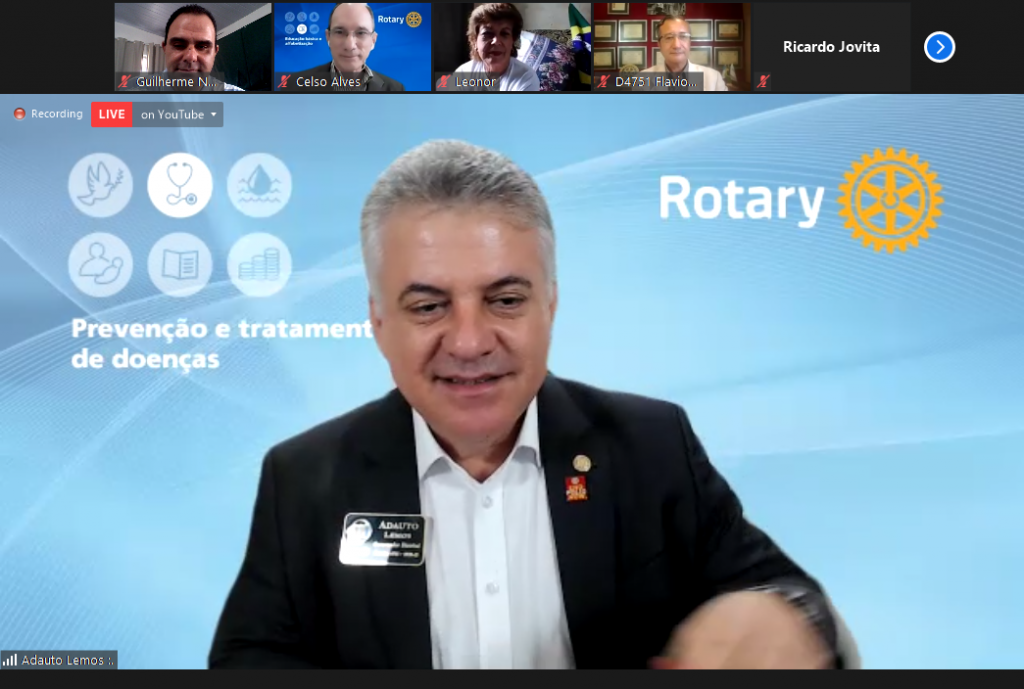This screenshot has height=689, width=1024.
Task: Click the open book education icon
Action: coord(180,265)
